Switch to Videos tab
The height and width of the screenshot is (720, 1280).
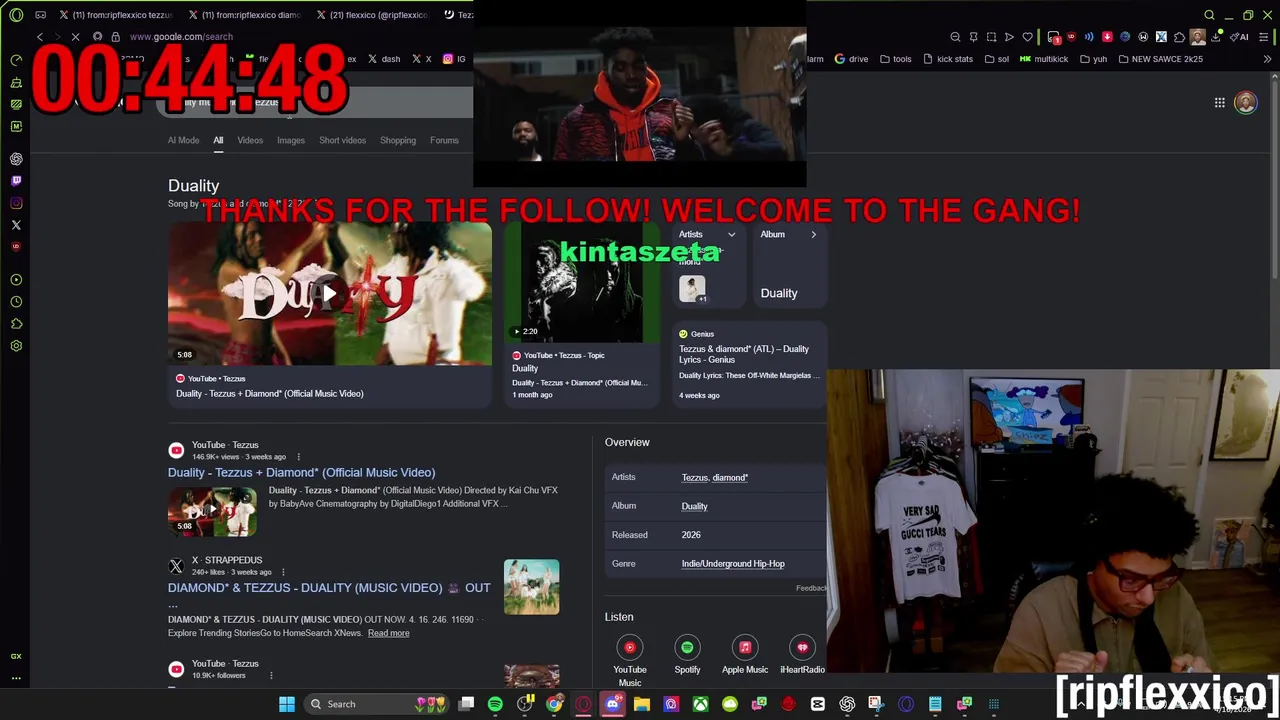pos(250,140)
